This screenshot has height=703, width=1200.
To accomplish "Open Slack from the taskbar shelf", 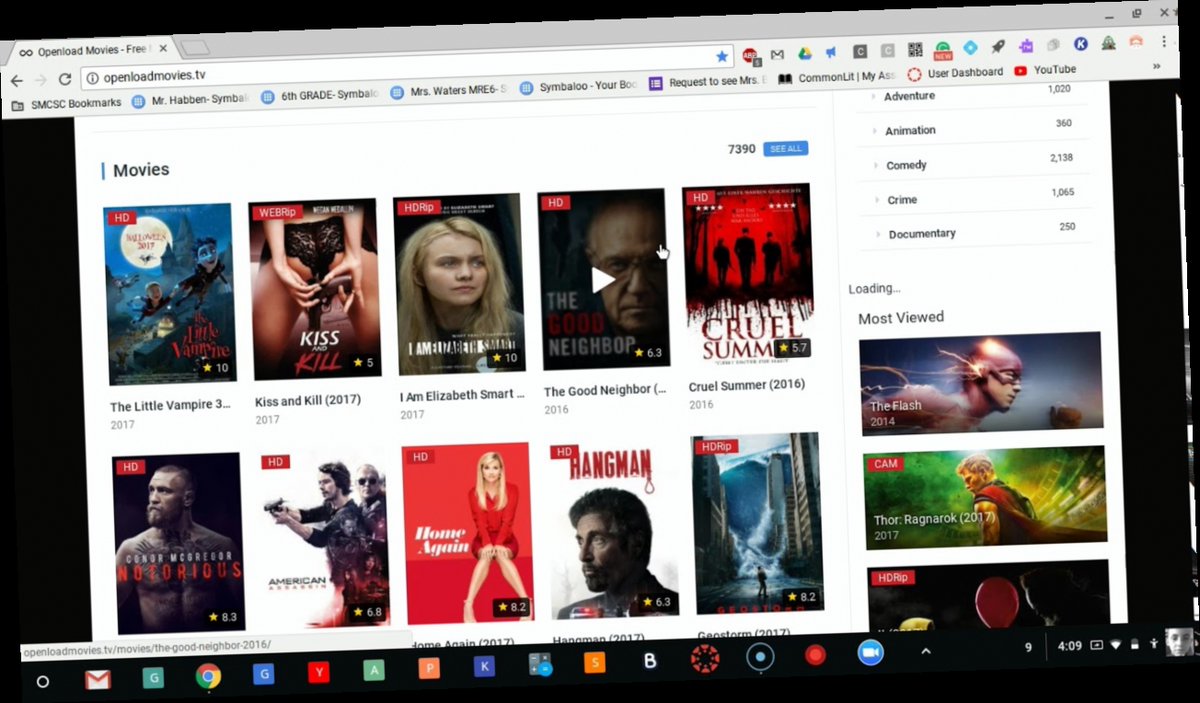I will (x=596, y=660).
